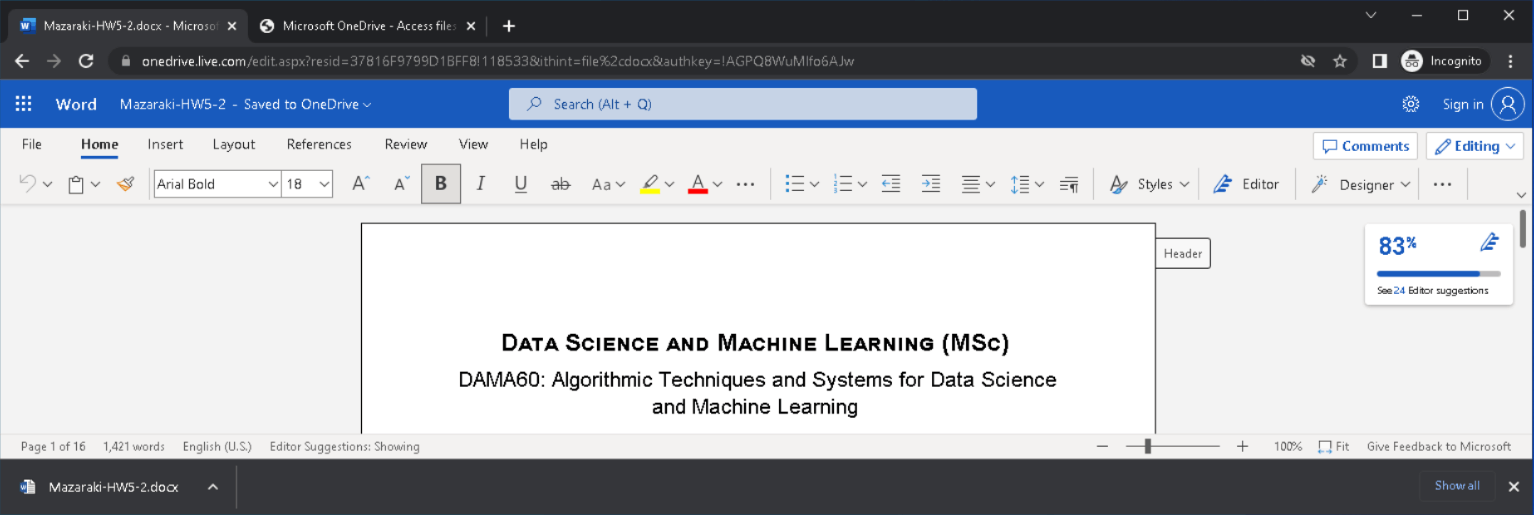Adjust the zoom slider handle

pos(1148,446)
